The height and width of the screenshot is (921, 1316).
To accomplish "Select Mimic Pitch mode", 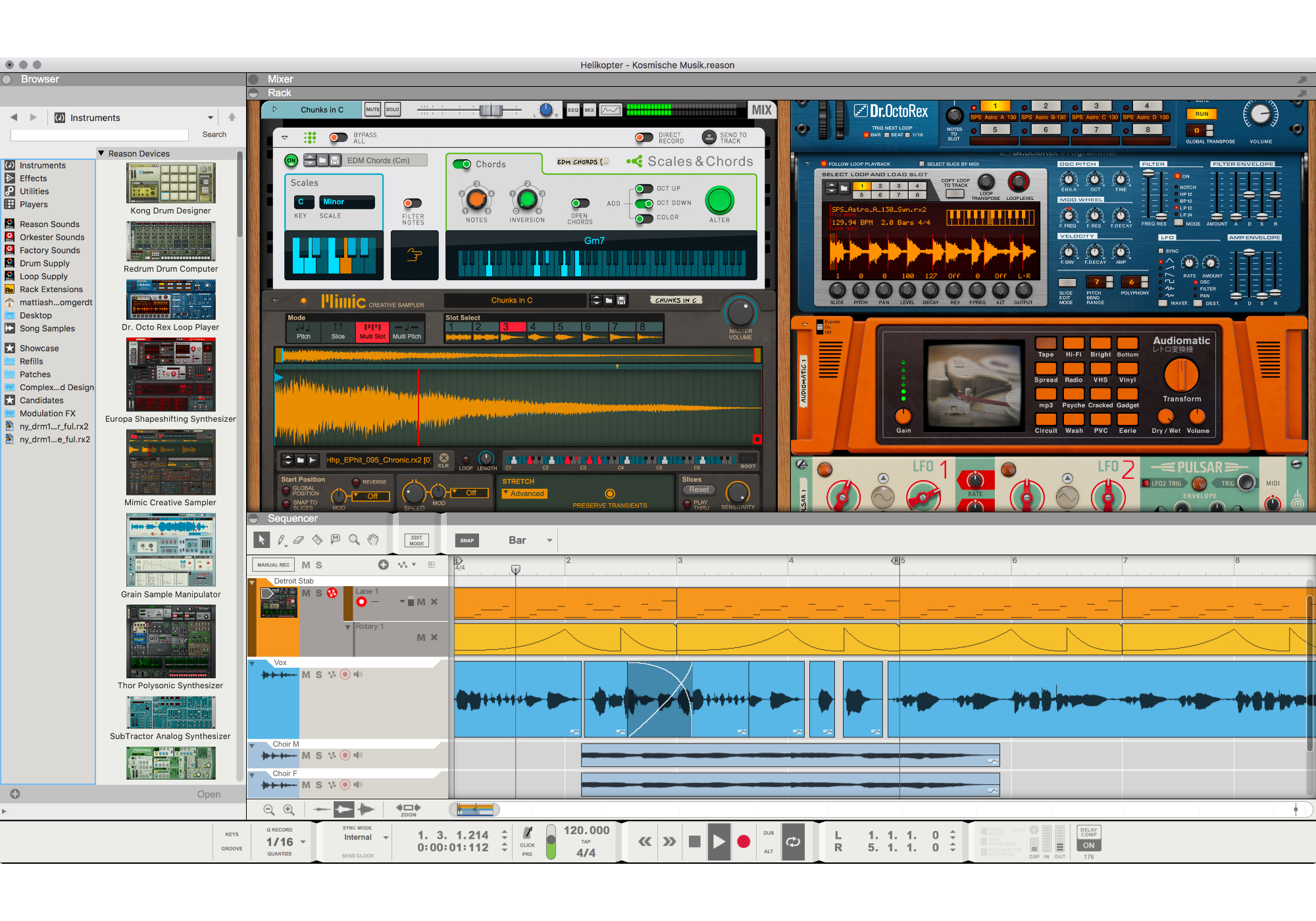I will (x=303, y=332).
